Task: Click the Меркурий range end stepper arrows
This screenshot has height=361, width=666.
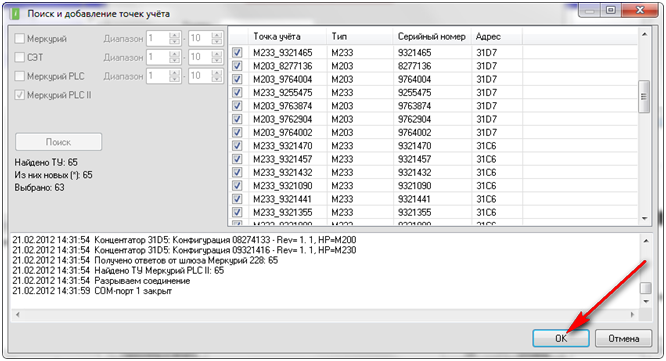Action: pos(217,38)
